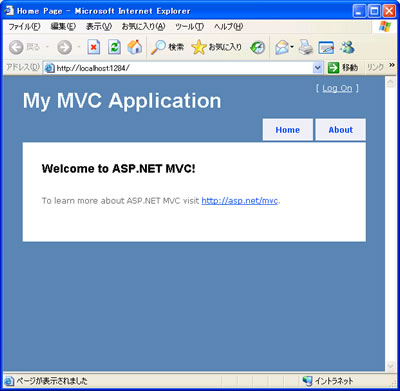Click the ページが表示されました status text
The height and width of the screenshot is (391, 400).
tap(52, 381)
